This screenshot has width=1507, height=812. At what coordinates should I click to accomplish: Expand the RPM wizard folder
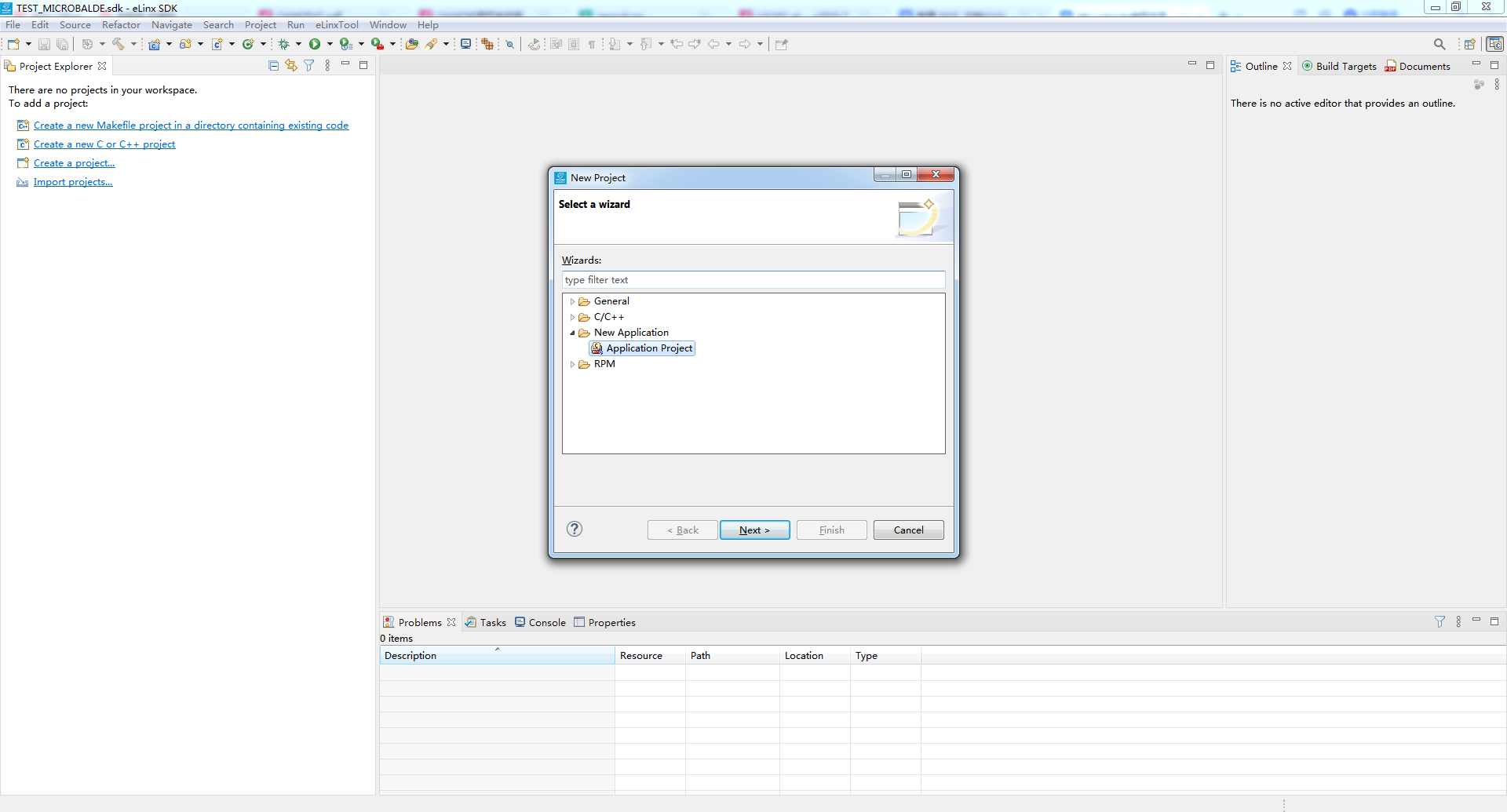(x=572, y=364)
